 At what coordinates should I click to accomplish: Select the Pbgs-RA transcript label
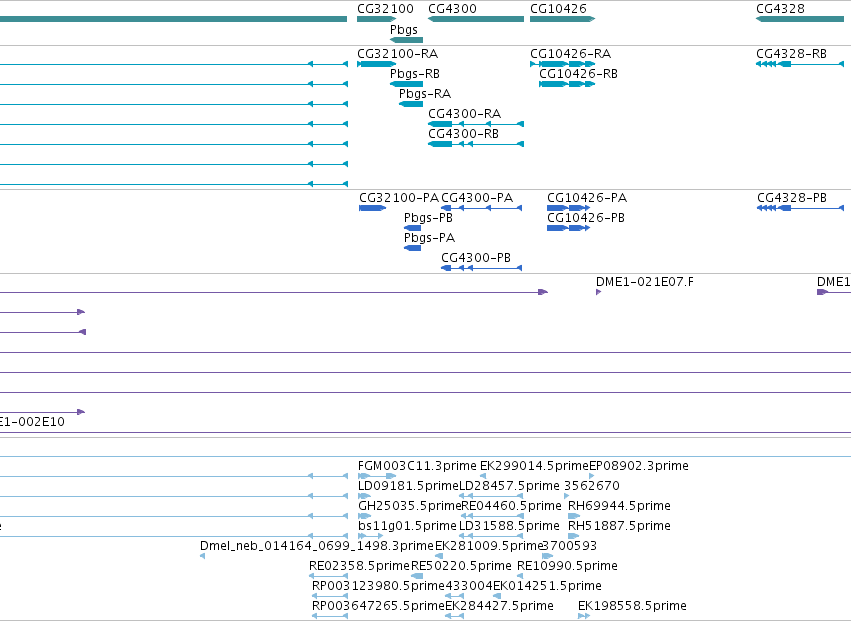pyautogui.click(x=425, y=94)
